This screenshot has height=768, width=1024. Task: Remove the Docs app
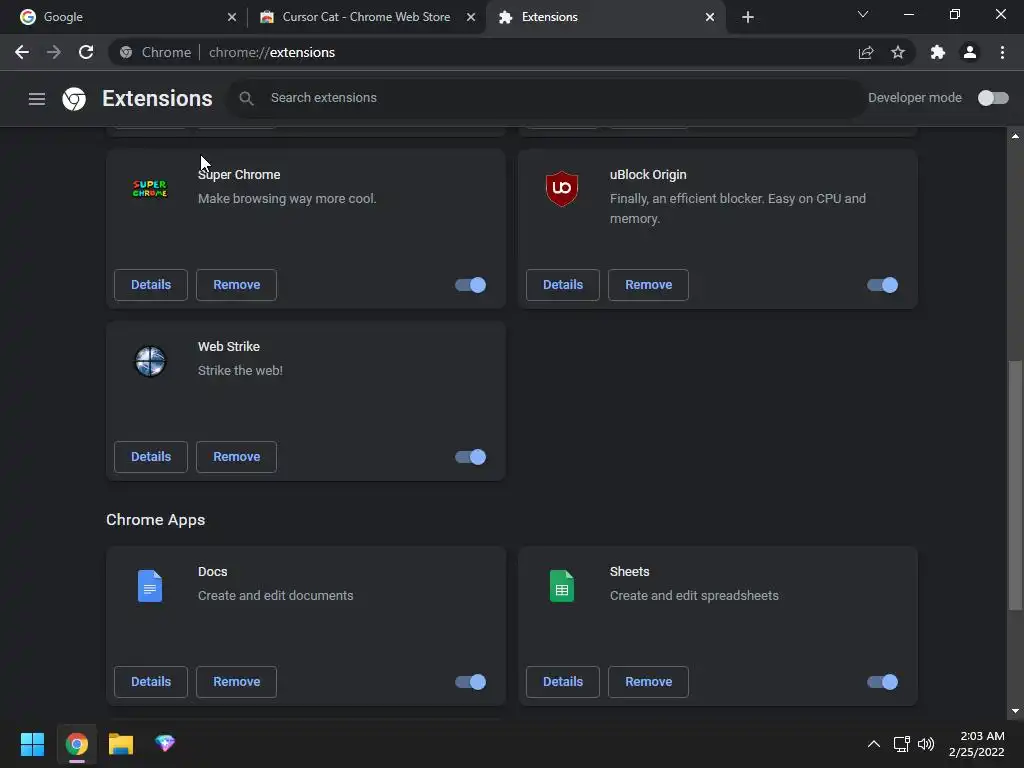(x=236, y=682)
